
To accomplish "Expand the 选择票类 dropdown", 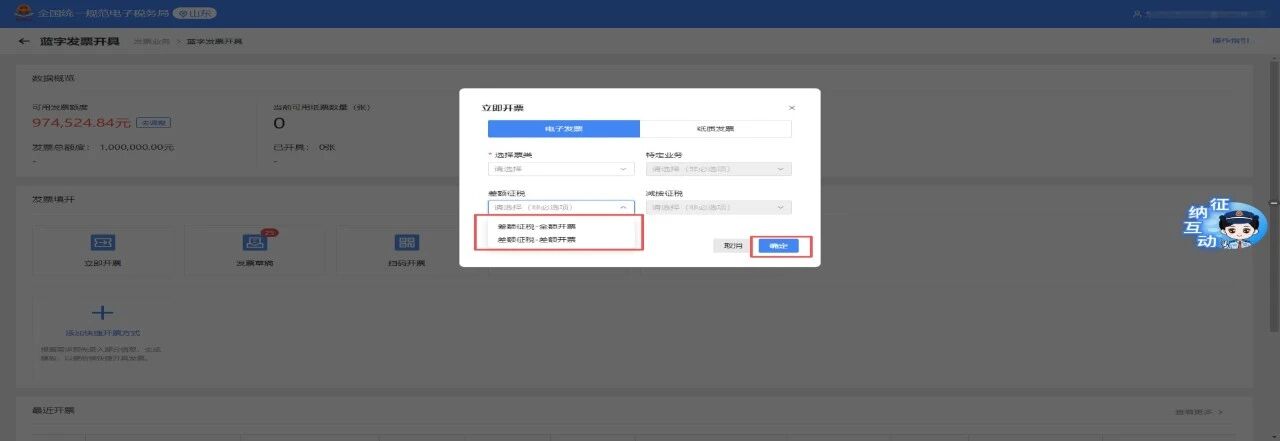I will click(560, 169).
